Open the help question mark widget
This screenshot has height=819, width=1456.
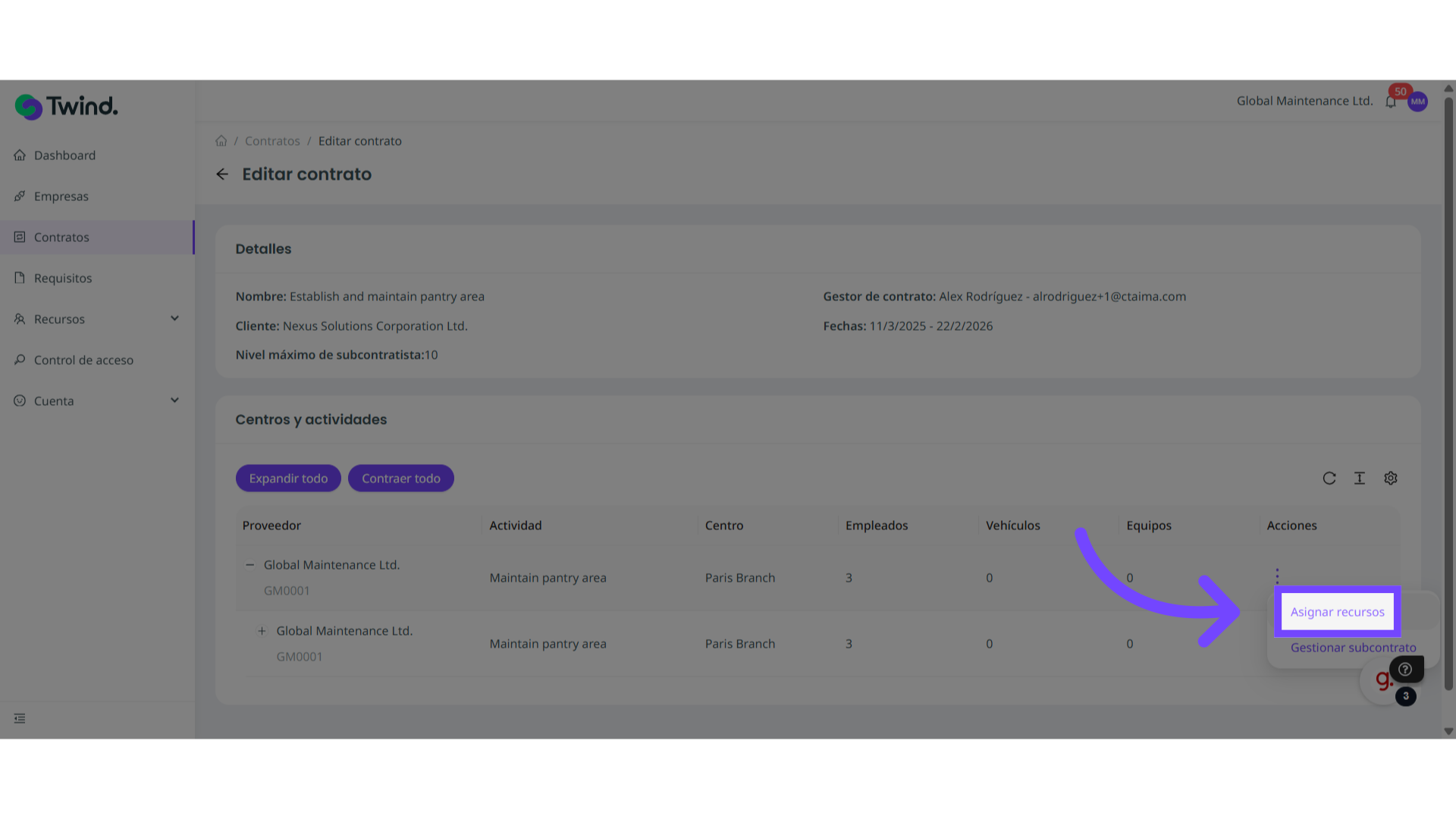tap(1405, 669)
